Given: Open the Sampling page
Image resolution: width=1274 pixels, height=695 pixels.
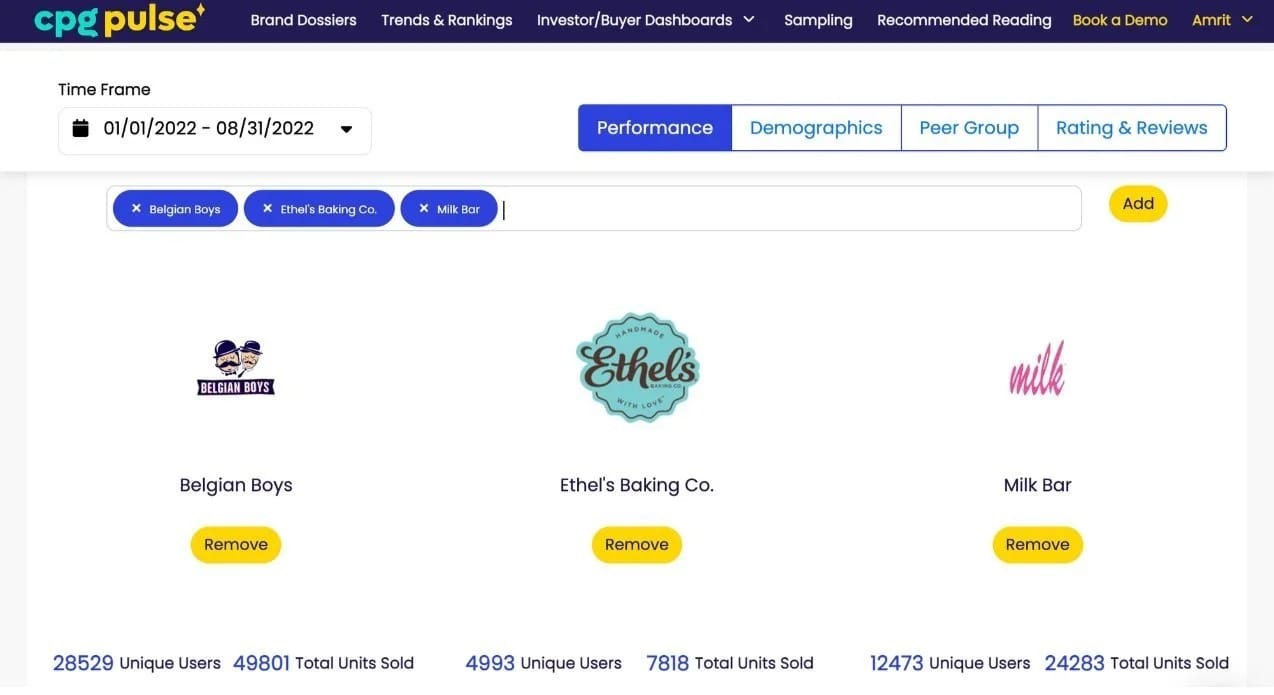Looking at the screenshot, I should pyautogui.click(x=818, y=20).
